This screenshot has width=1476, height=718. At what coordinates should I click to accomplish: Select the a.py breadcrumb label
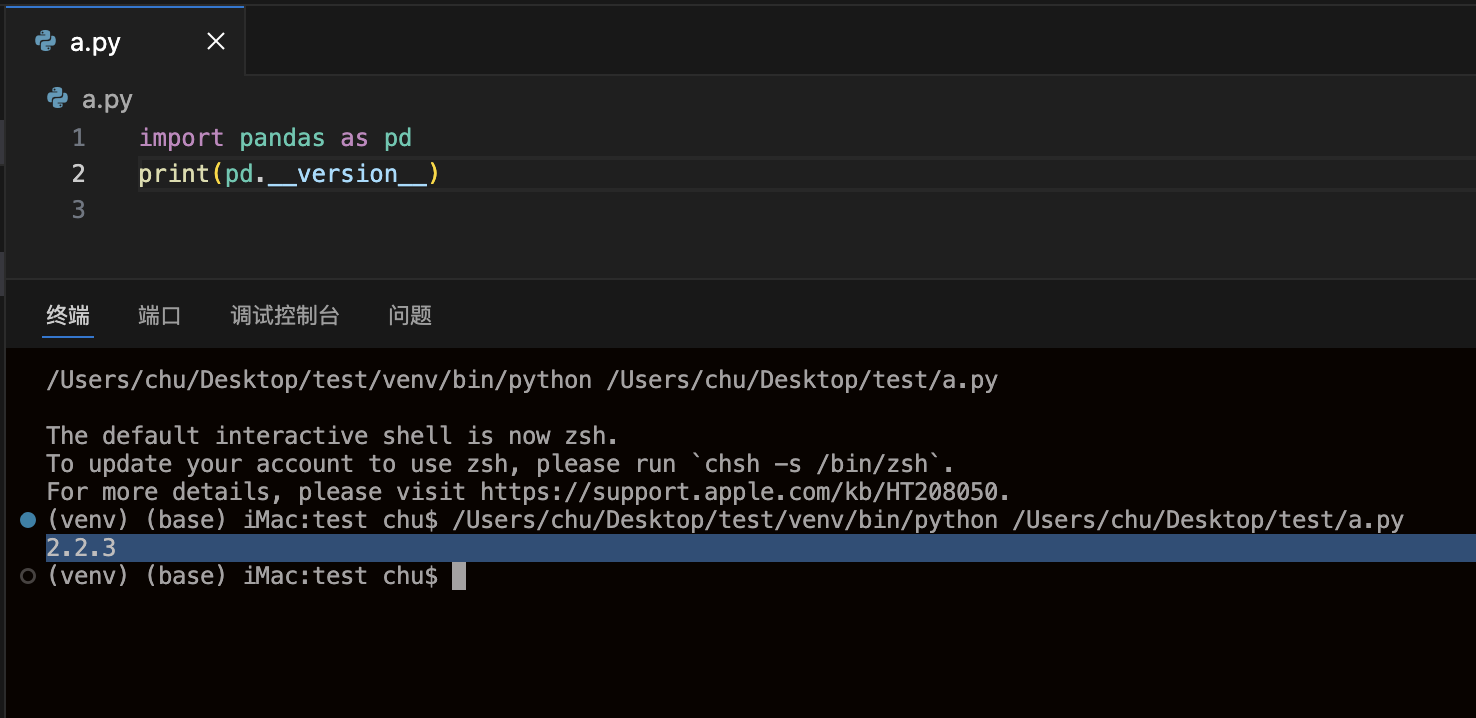(107, 99)
